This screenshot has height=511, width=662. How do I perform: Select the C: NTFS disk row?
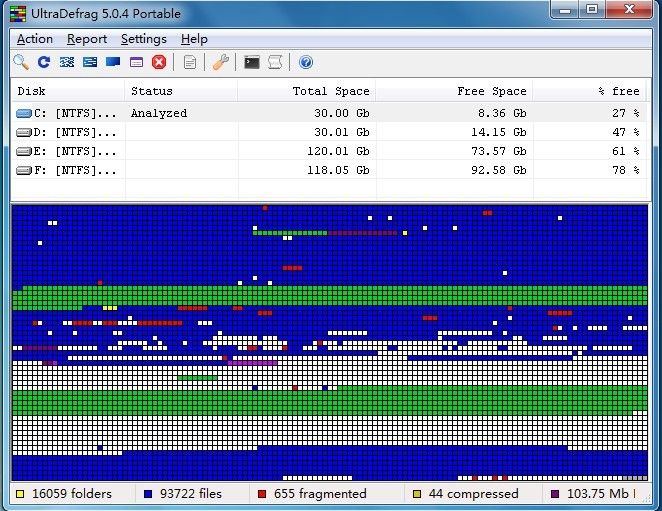coord(66,113)
